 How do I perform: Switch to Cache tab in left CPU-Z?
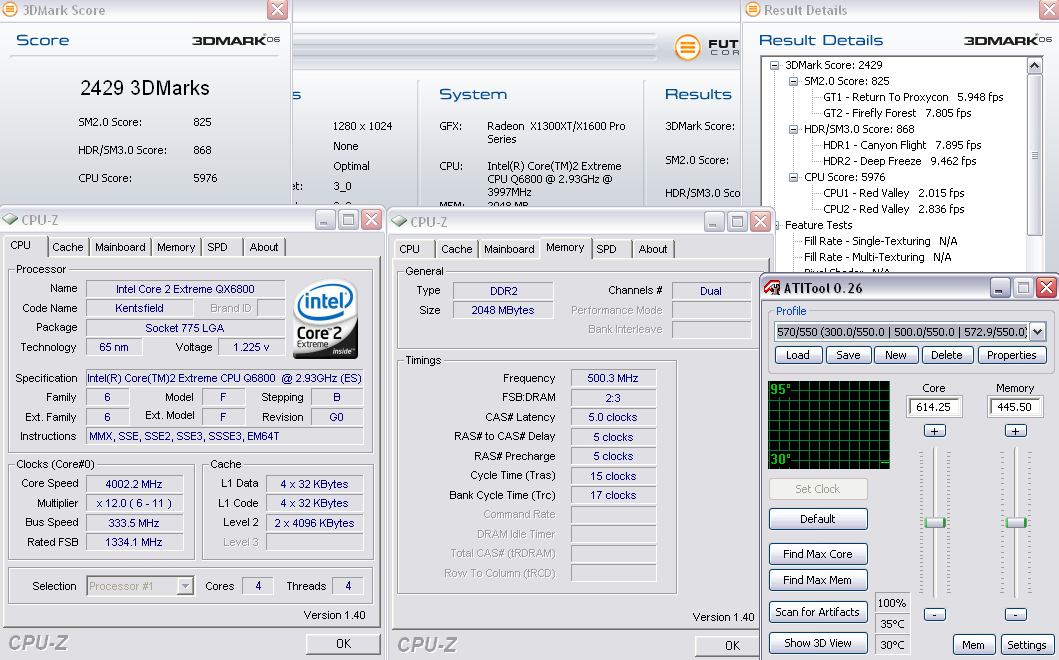tap(68, 247)
